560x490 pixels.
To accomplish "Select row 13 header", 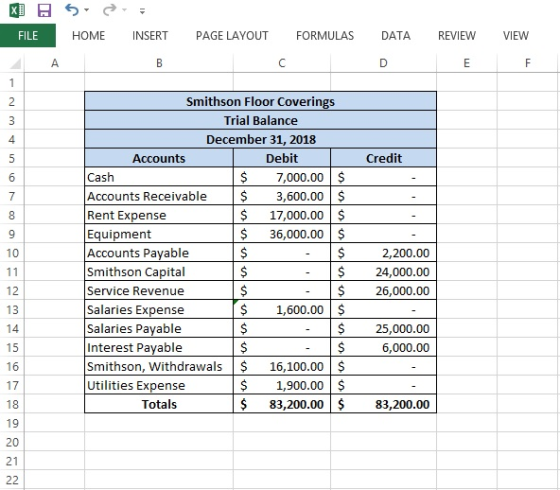I will click(12, 310).
